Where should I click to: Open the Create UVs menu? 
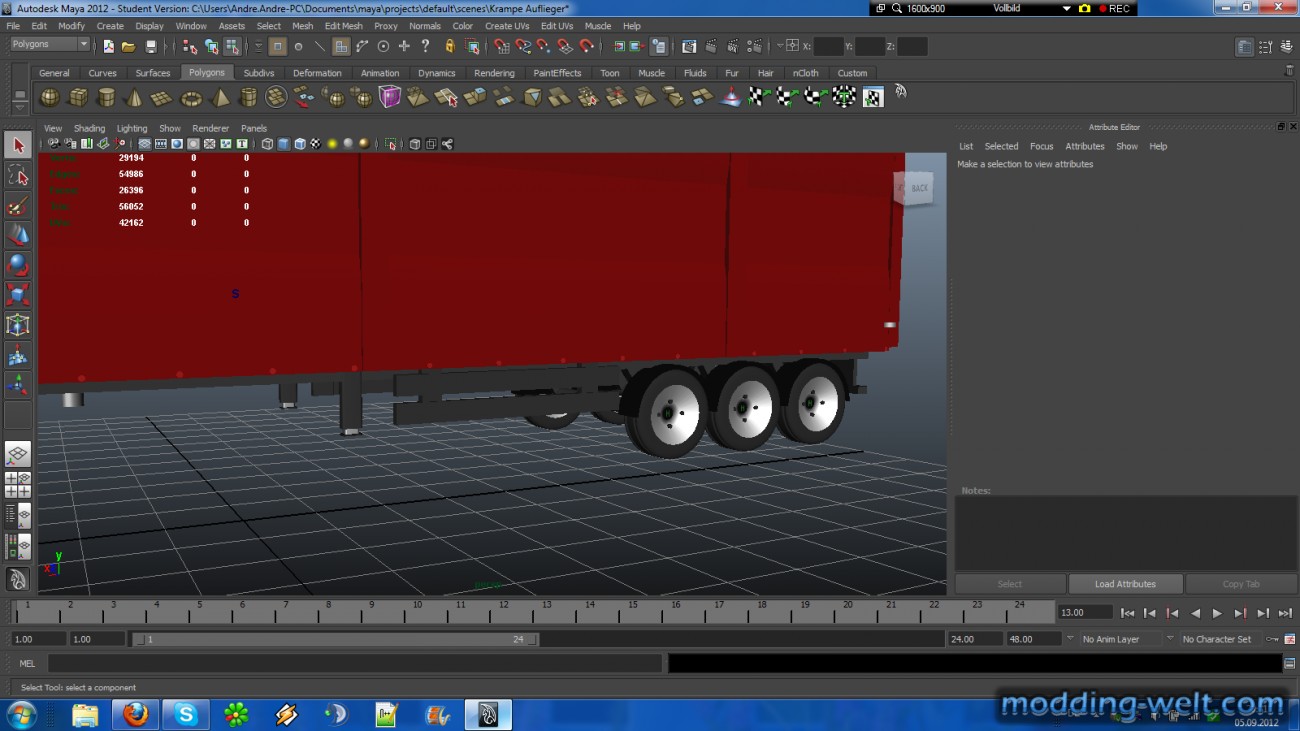pyautogui.click(x=507, y=26)
